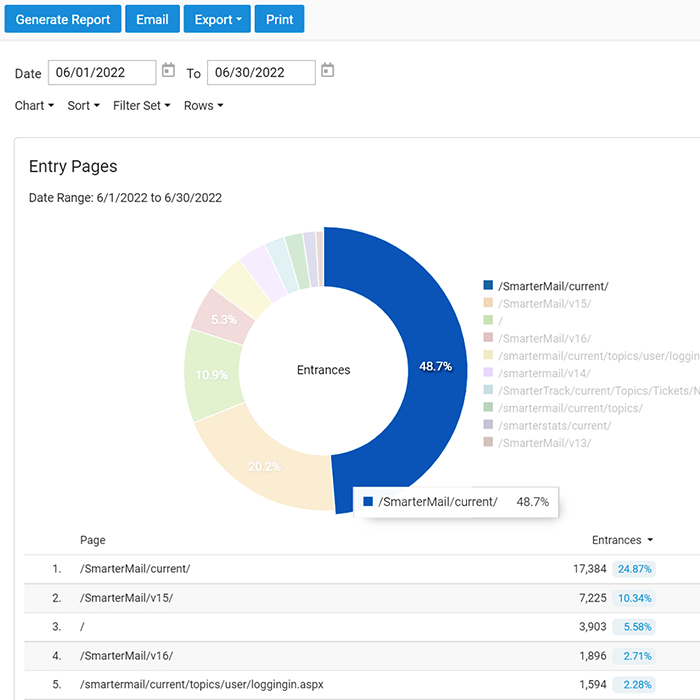The width and height of the screenshot is (700, 700).
Task: Select legend swatch for /SmarterMail/v13/
Action: pos(488,442)
